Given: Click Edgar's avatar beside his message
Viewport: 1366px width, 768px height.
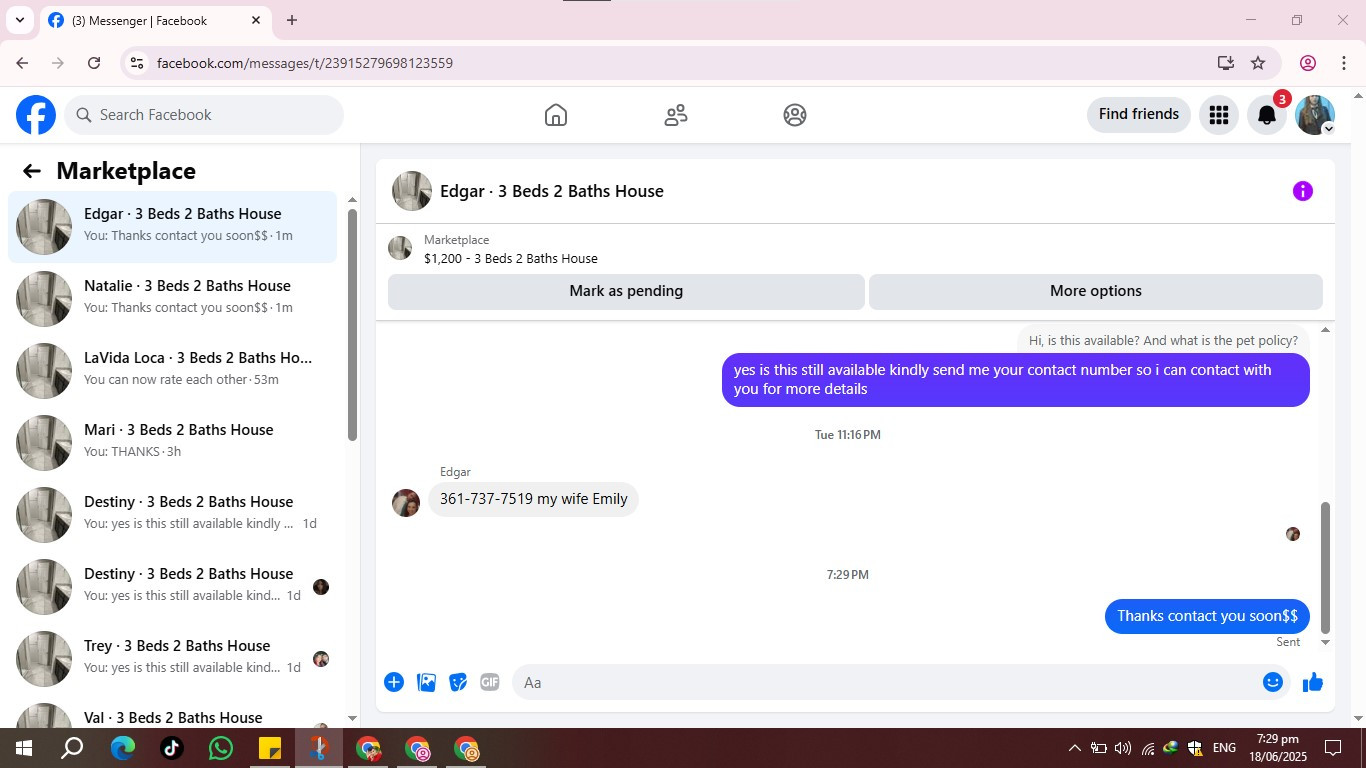Looking at the screenshot, I should coord(406,503).
